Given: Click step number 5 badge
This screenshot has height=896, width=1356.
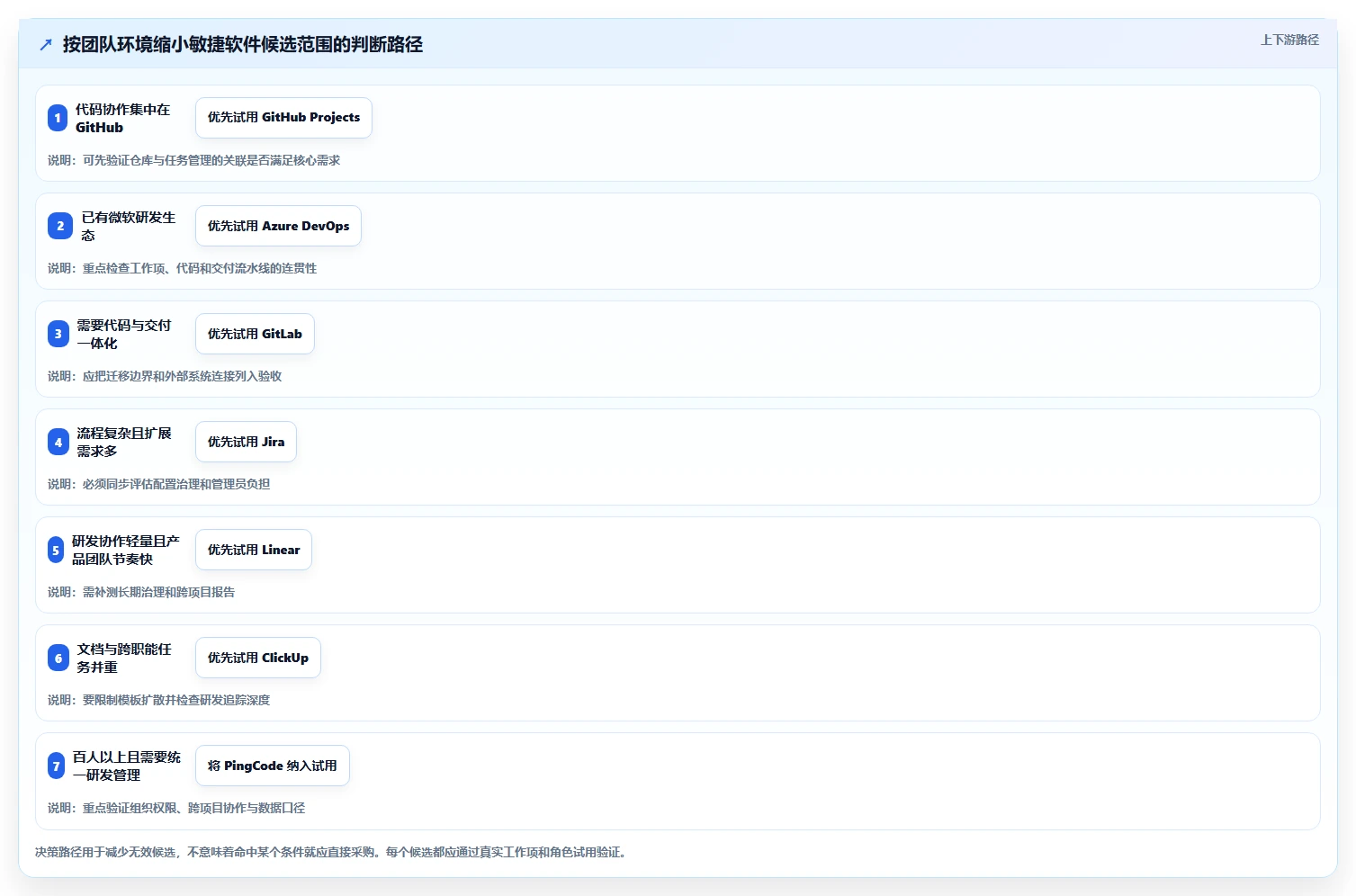Looking at the screenshot, I should click(x=56, y=550).
